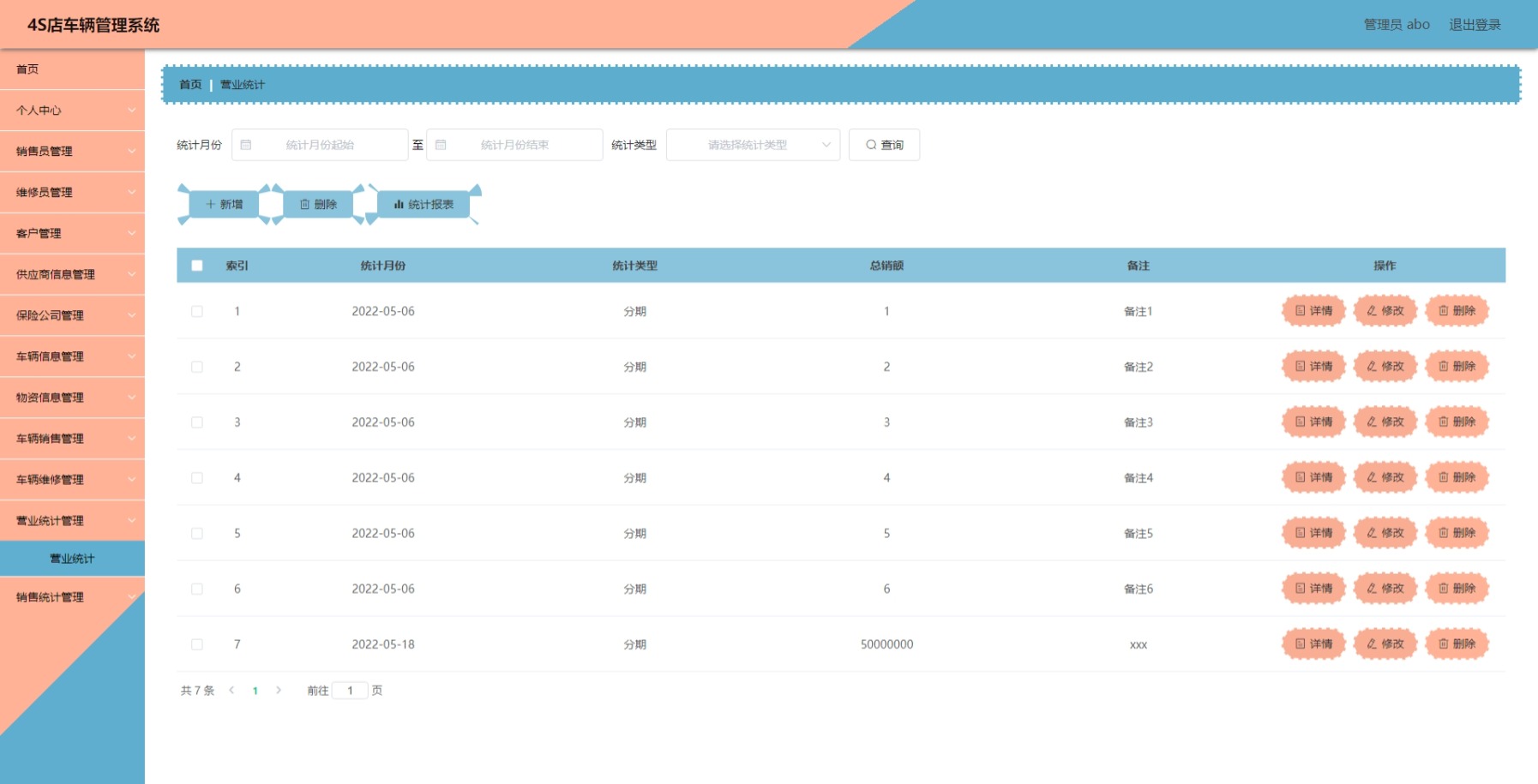The height and width of the screenshot is (784, 1538).
Task: Check the checkbox for row index 3
Action: coord(197,422)
